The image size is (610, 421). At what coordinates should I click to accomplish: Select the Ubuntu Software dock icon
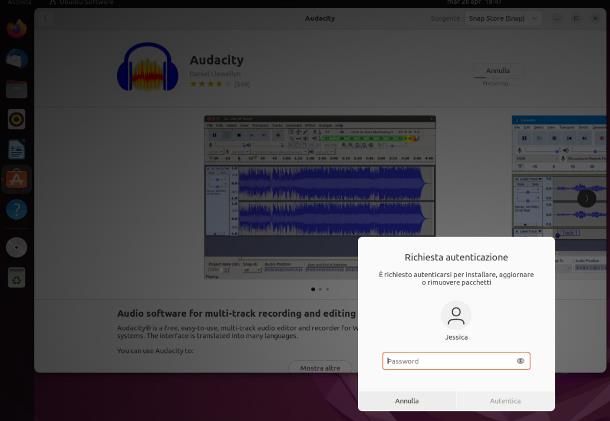[x=17, y=179]
